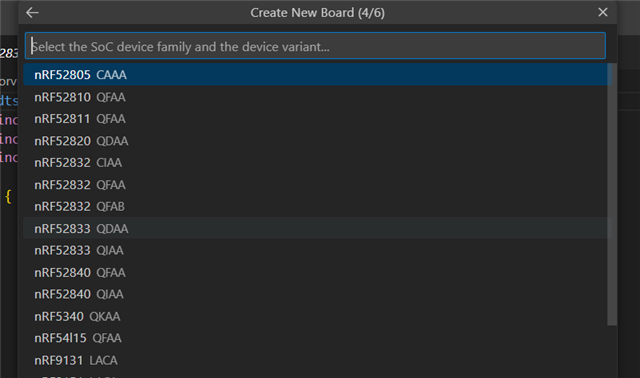Click the yellow brace in the editor behind
The width and height of the screenshot is (640, 378).
8,196
